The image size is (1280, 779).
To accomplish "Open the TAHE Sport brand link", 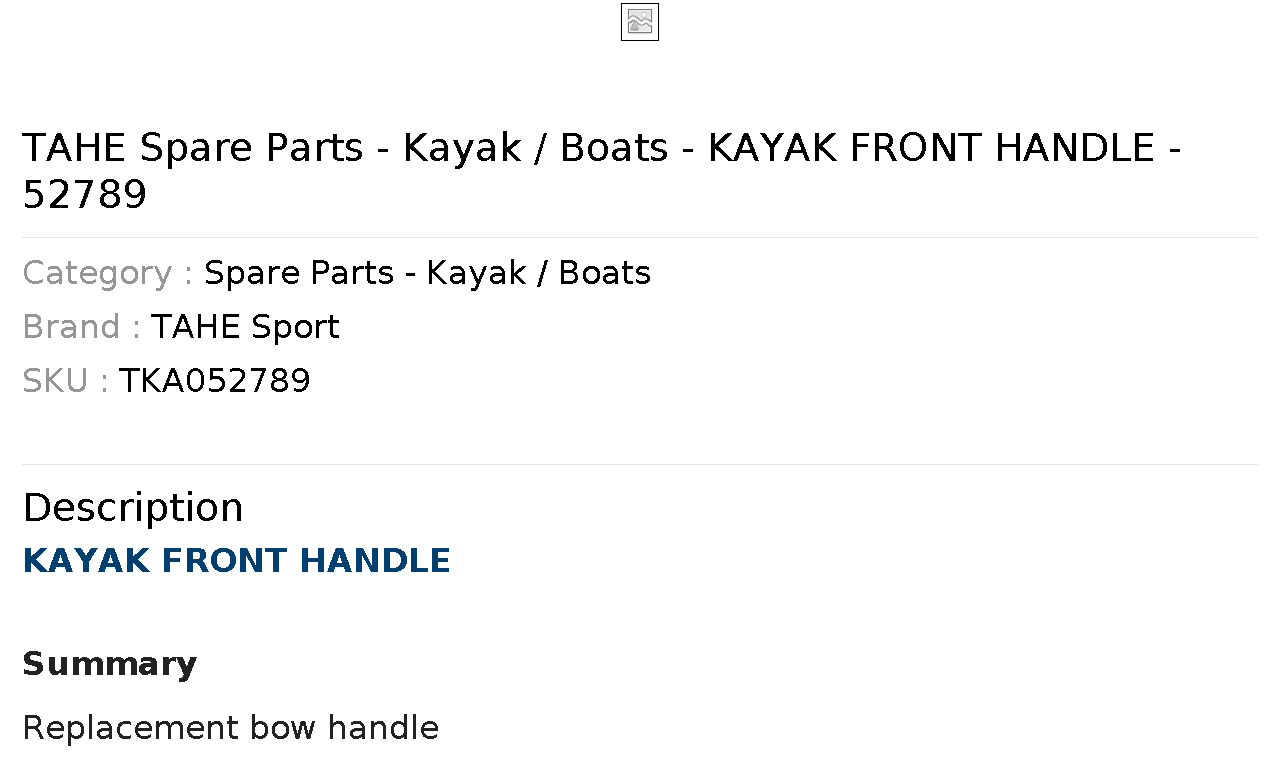I will (245, 327).
